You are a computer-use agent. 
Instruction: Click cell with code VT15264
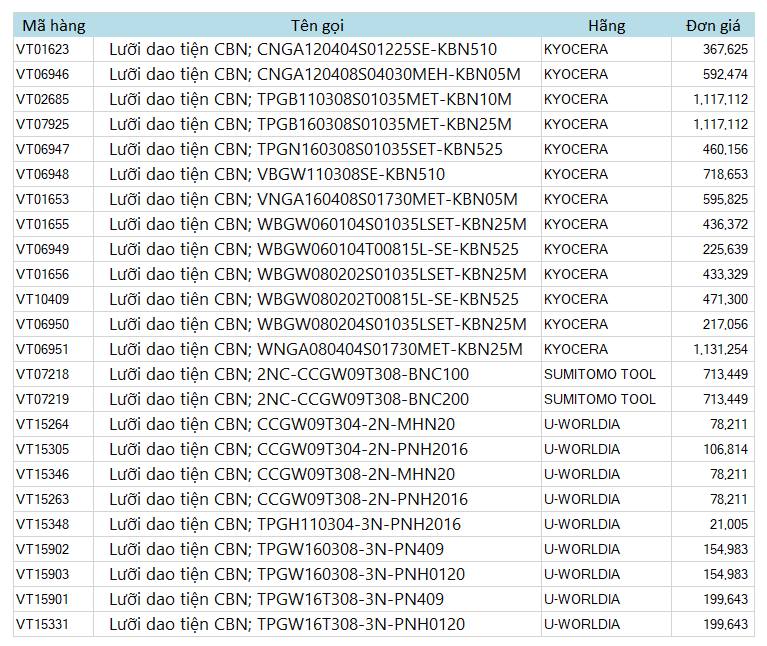coord(54,424)
